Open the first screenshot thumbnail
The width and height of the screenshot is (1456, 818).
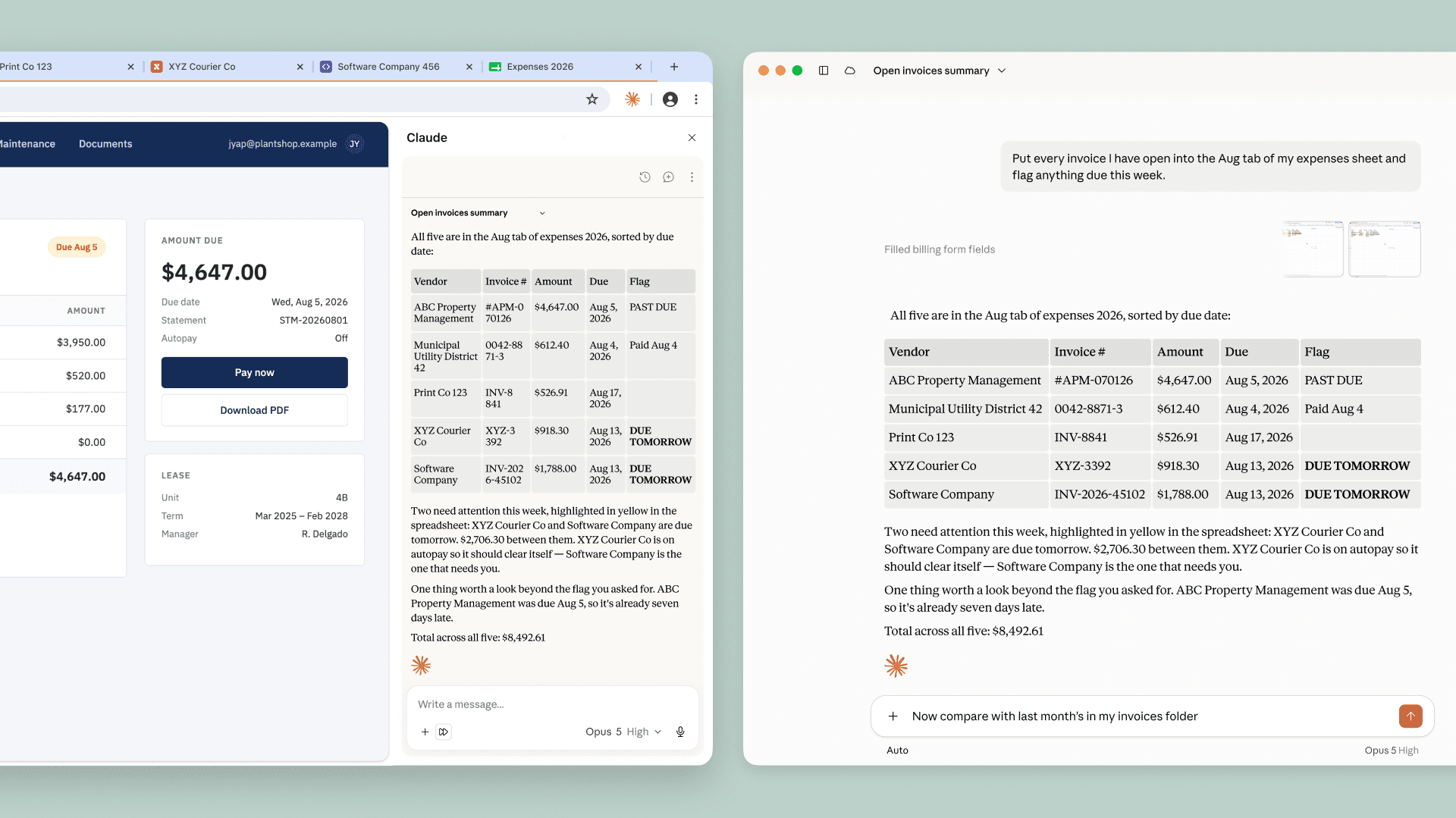pos(1313,249)
